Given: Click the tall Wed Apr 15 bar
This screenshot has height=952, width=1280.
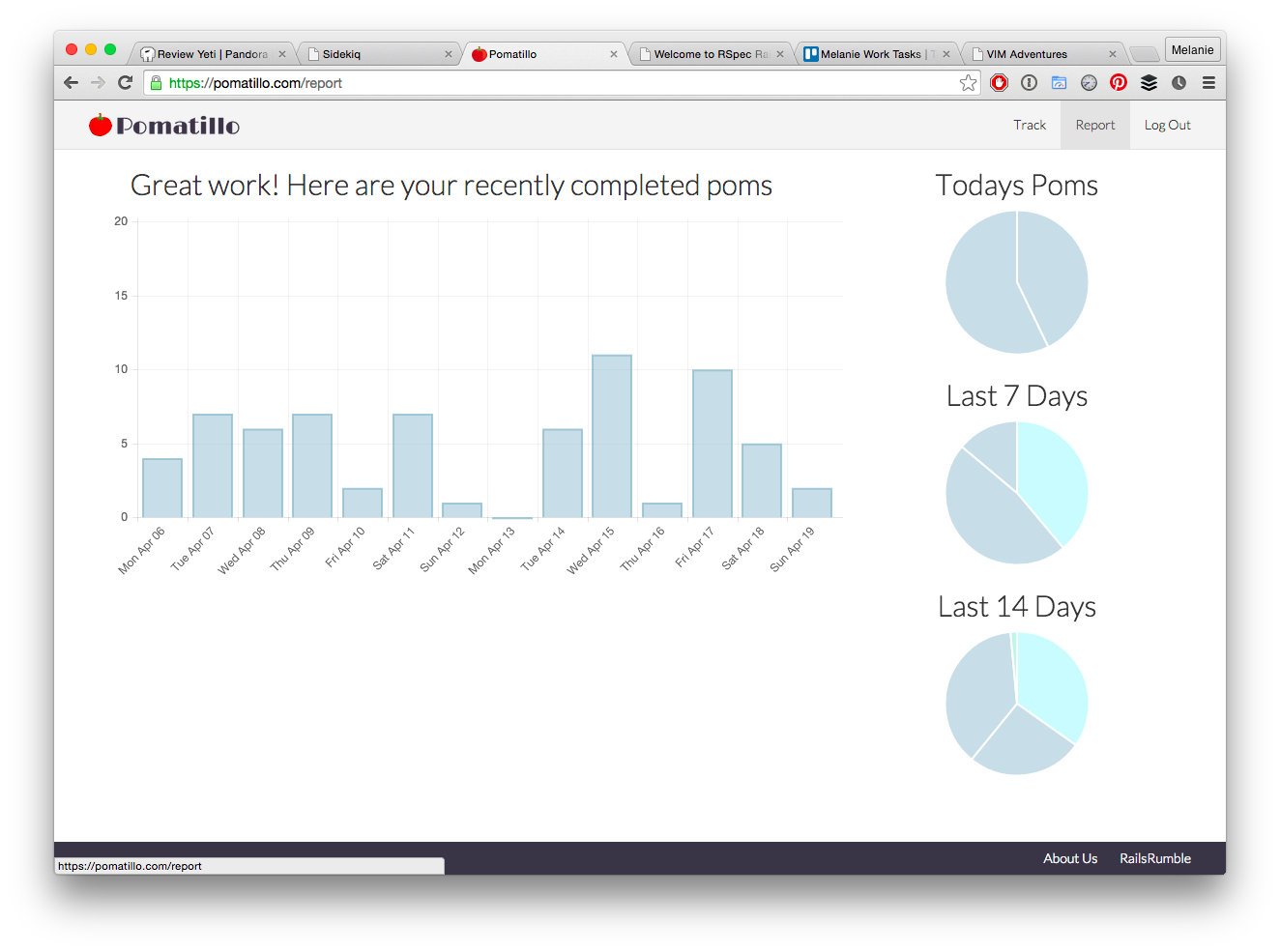Looking at the screenshot, I should [x=612, y=437].
